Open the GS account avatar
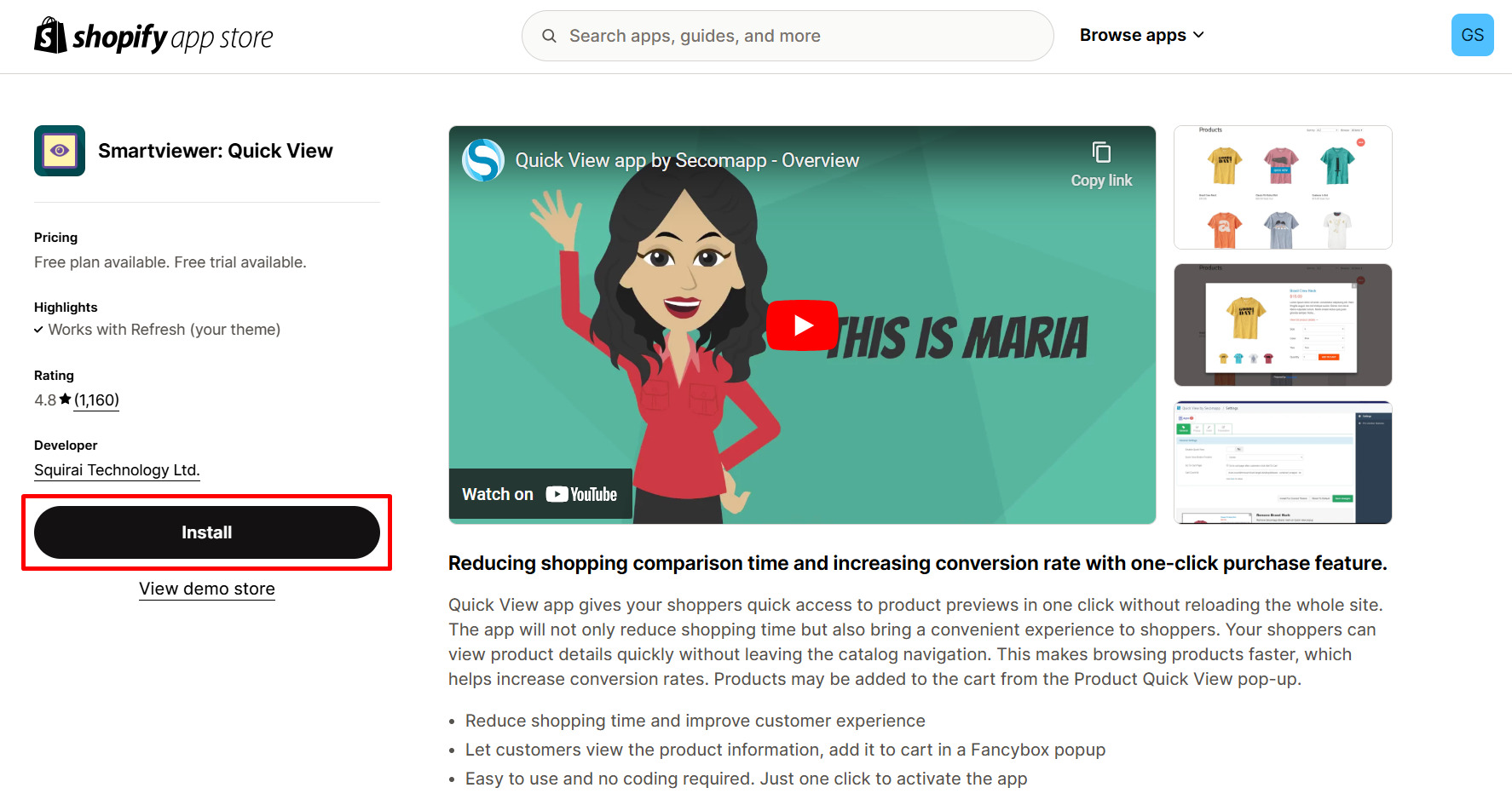Screen dimensions: 1512x805 pyautogui.click(x=1472, y=35)
